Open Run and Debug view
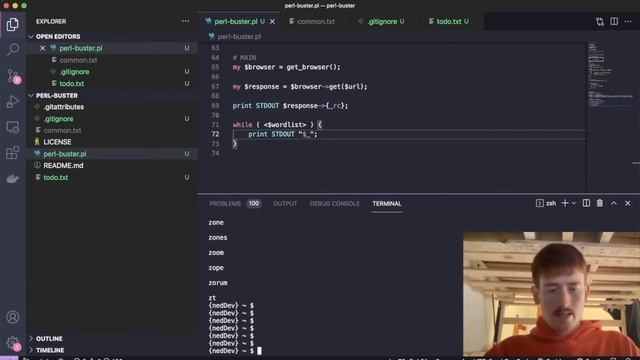Screen dimensions: 640x360 [13, 101]
